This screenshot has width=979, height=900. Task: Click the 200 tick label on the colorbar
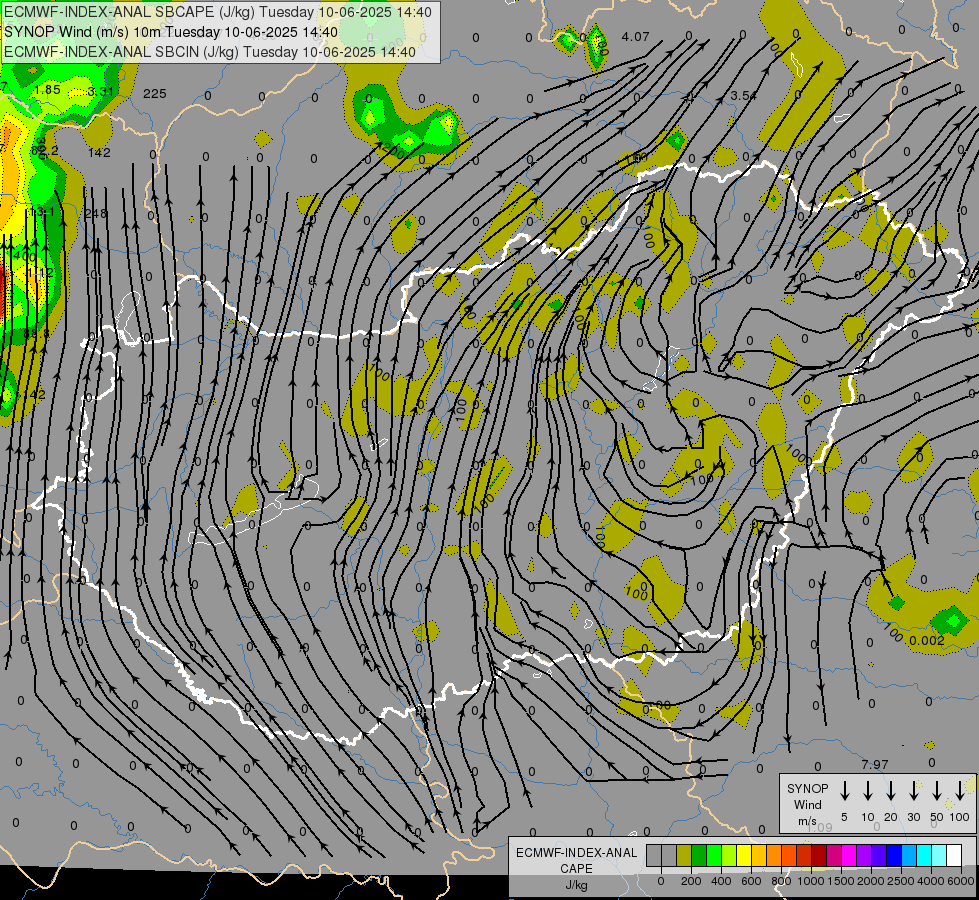pos(691,881)
